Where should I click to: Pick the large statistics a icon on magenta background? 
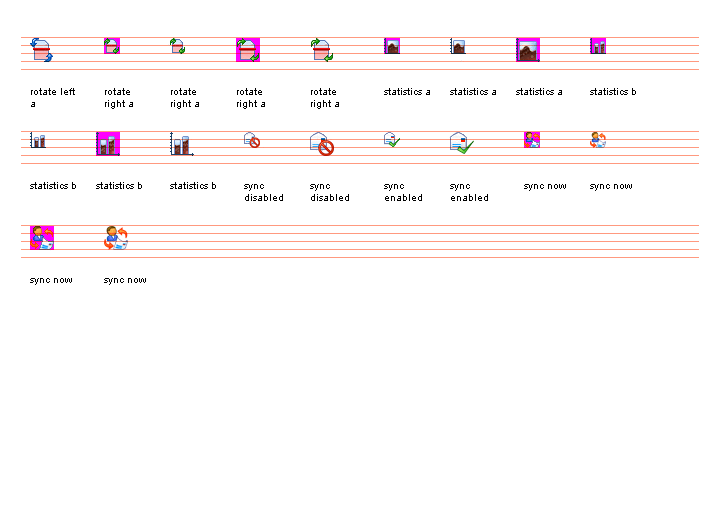click(528, 50)
